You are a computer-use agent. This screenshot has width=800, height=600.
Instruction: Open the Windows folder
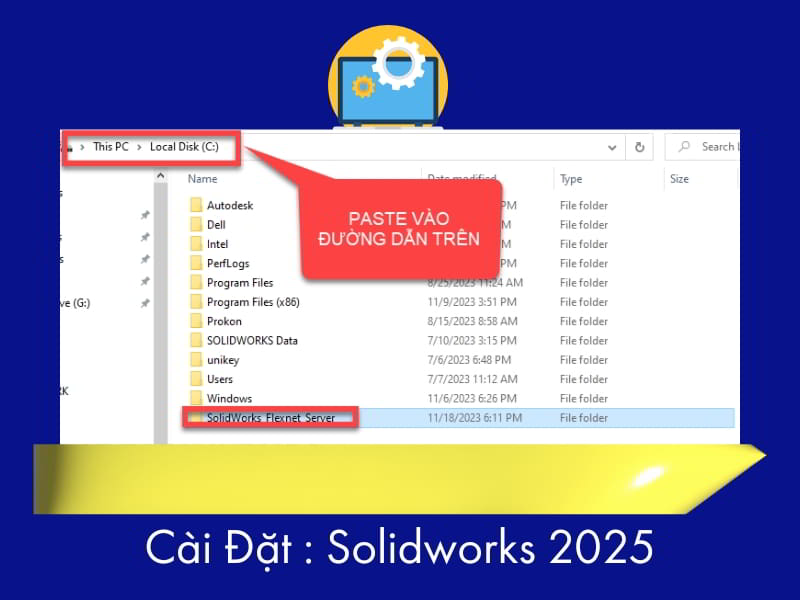pyautogui.click(x=226, y=398)
